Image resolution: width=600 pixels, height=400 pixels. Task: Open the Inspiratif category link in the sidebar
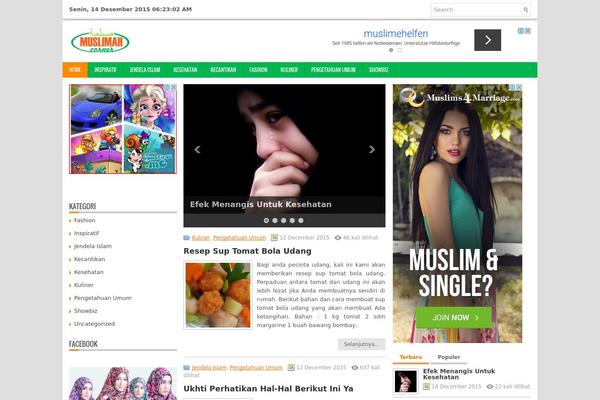(x=86, y=233)
